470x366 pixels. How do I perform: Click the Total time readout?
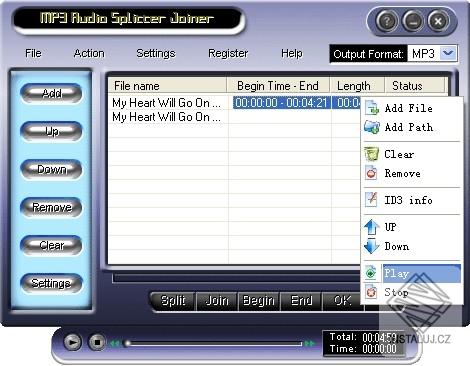363,337
